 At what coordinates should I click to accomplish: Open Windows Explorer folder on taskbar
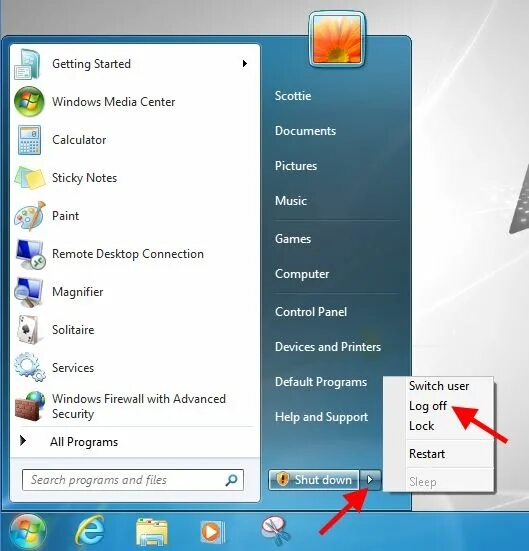coord(151,532)
